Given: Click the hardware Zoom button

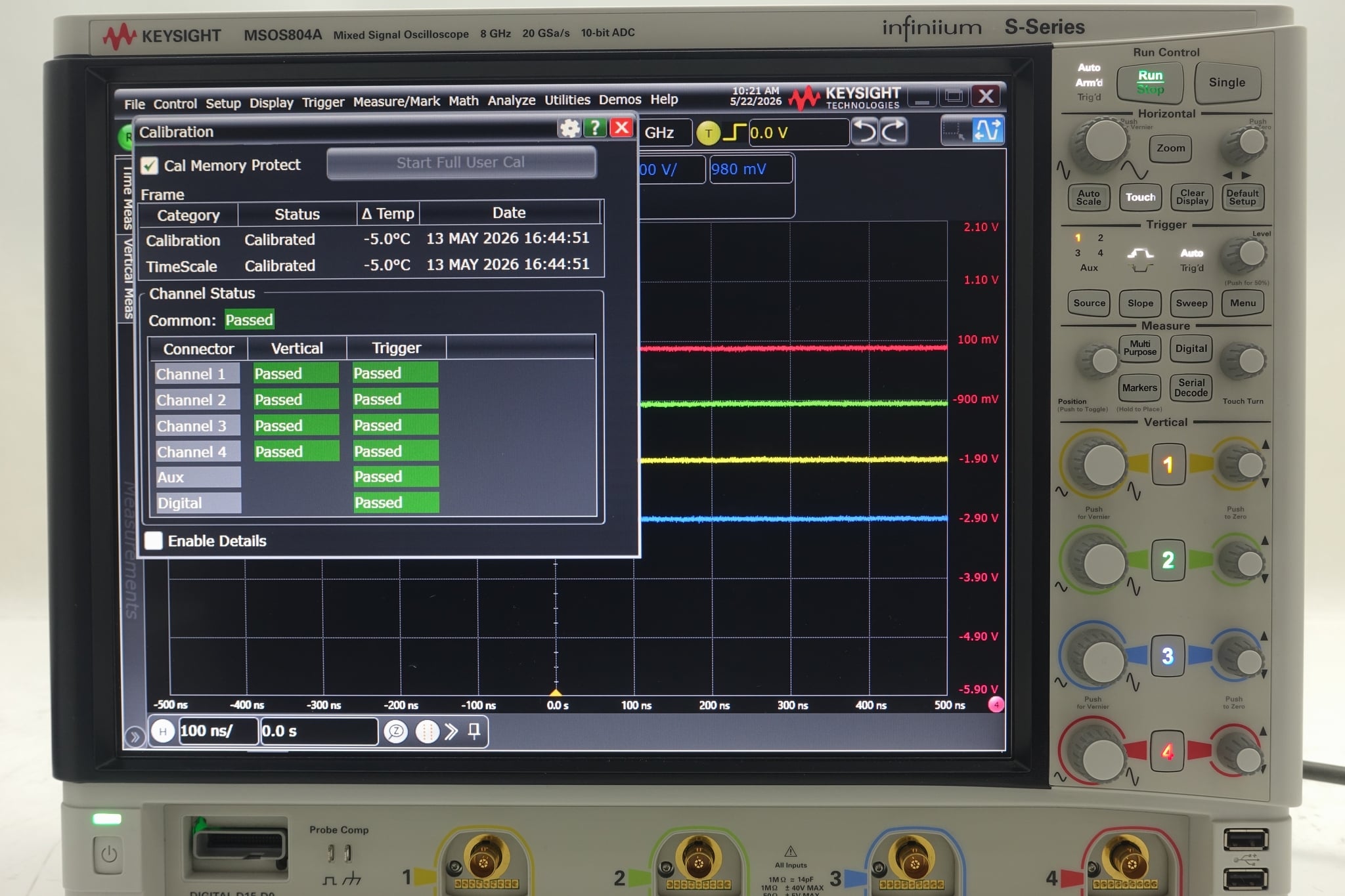Looking at the screenshot, I should [x=1170, y=148].
